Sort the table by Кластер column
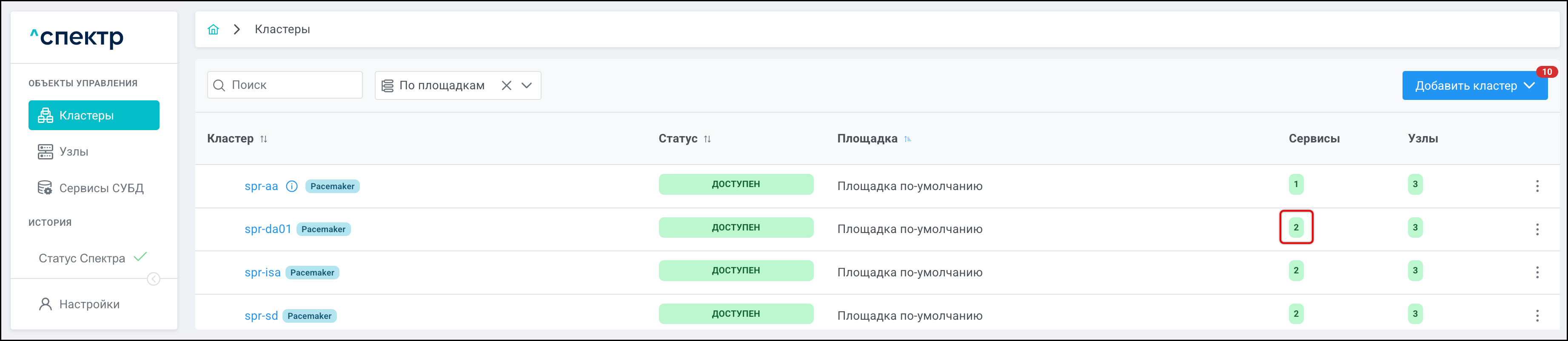The width and height of the screenshot is (1568, 341). (264, 139)
